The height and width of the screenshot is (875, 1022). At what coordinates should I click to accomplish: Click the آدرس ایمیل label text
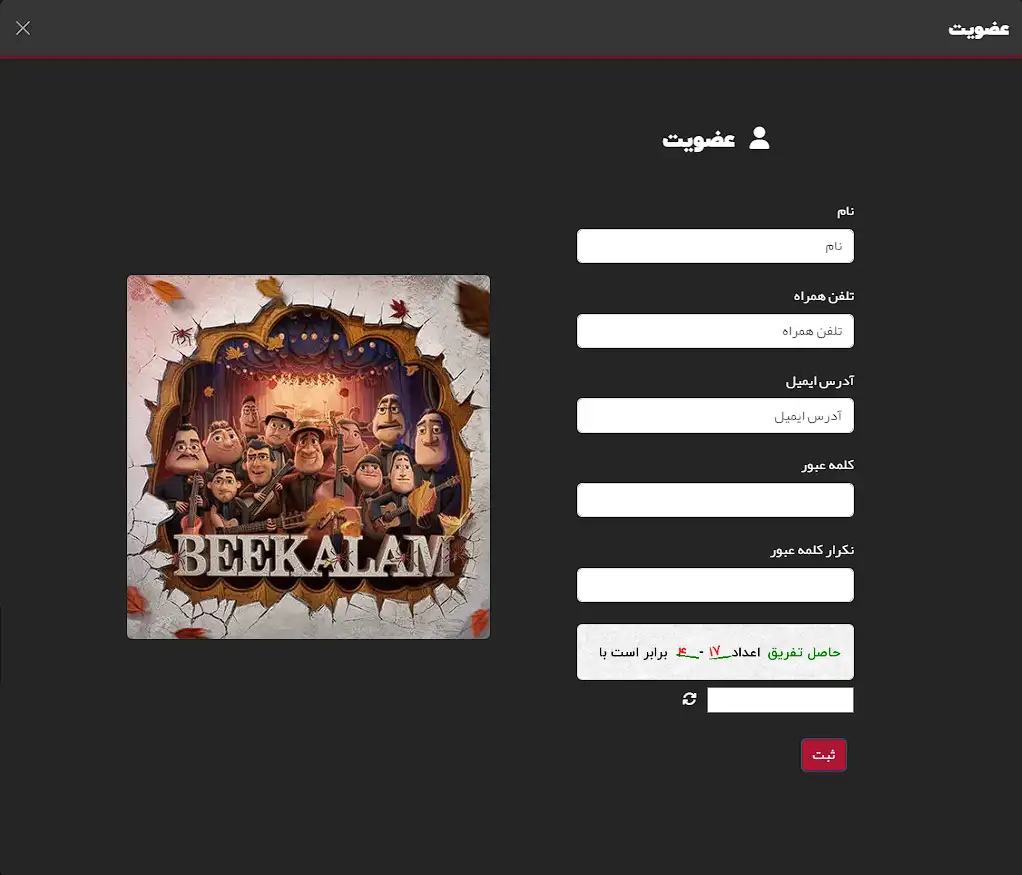820,381
